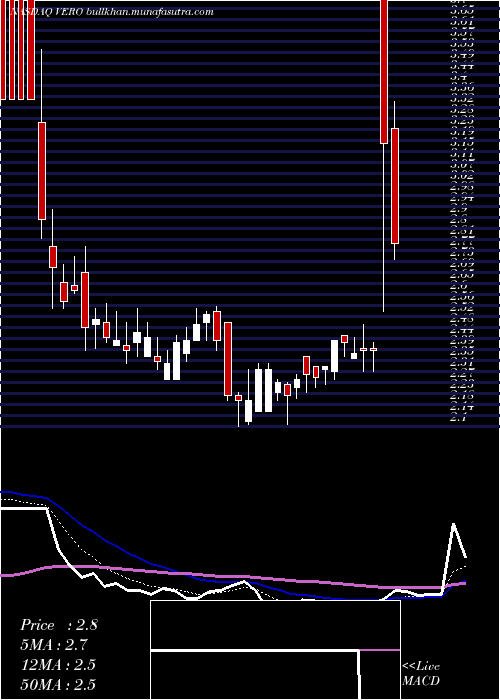Click the '<<Live MACD' label

point(421,673)
